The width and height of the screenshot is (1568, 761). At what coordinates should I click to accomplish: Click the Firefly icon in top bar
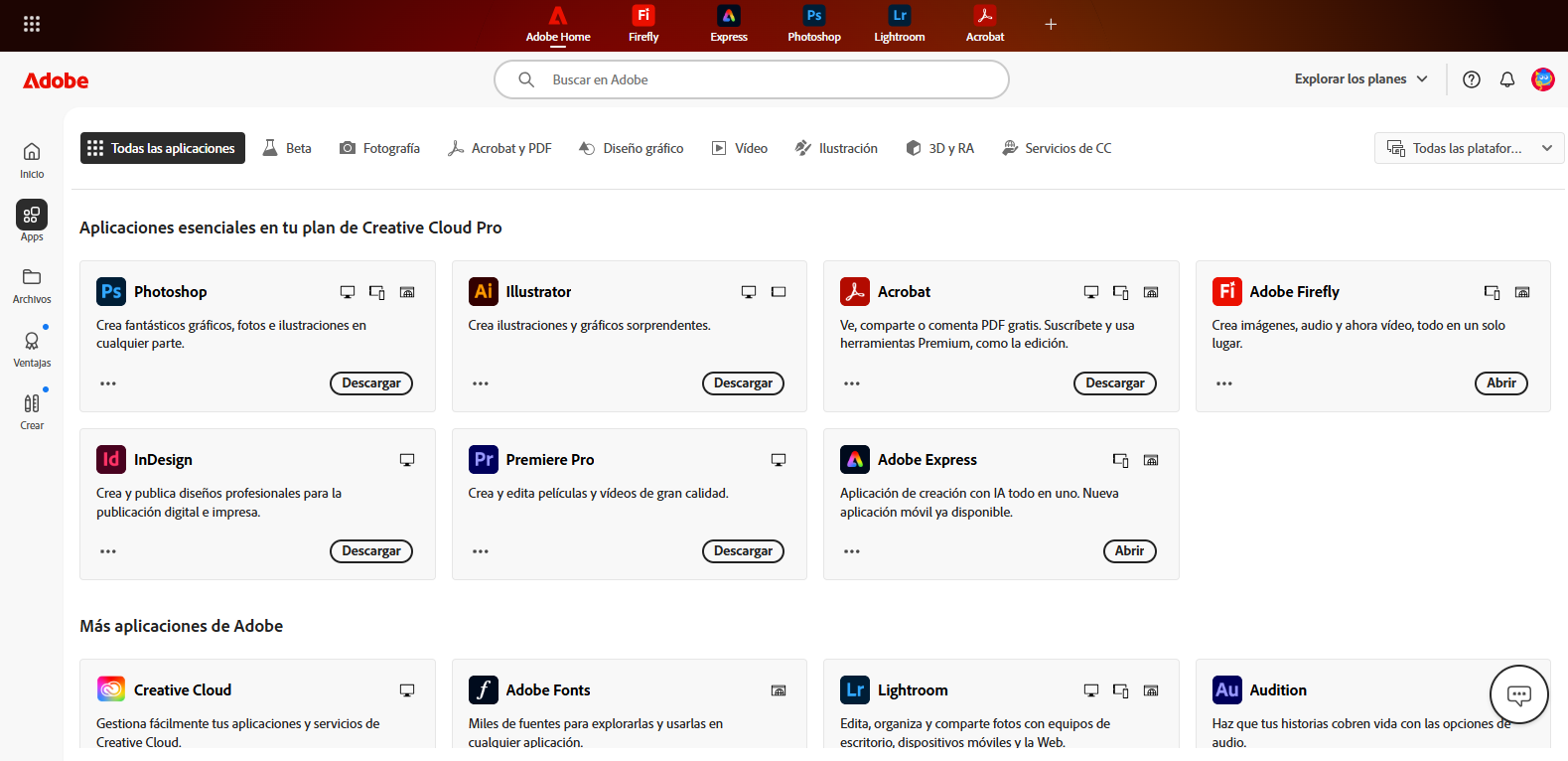pyautogui.click(x=643, y=25)
